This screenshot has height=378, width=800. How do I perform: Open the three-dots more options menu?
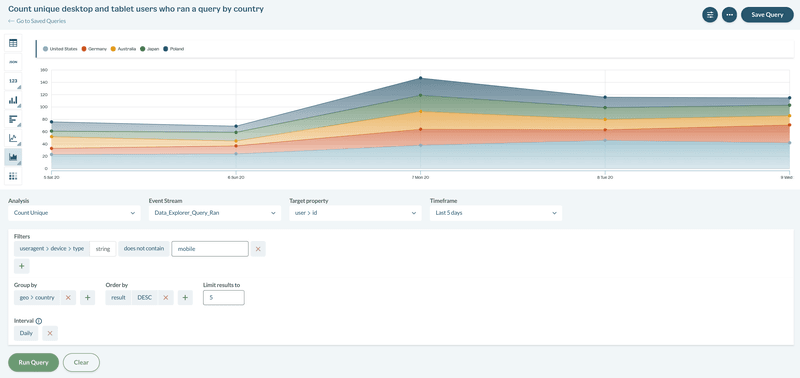click(729, 15)
